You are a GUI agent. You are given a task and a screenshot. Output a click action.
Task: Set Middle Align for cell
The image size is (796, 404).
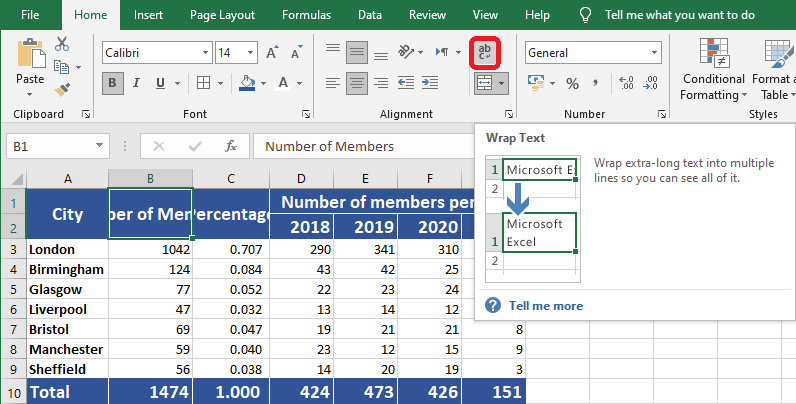[357, 52]
